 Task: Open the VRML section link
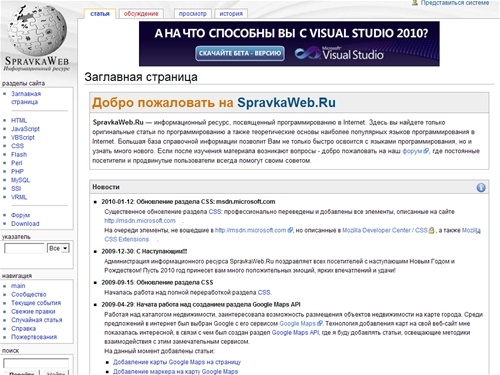point(19,197)
